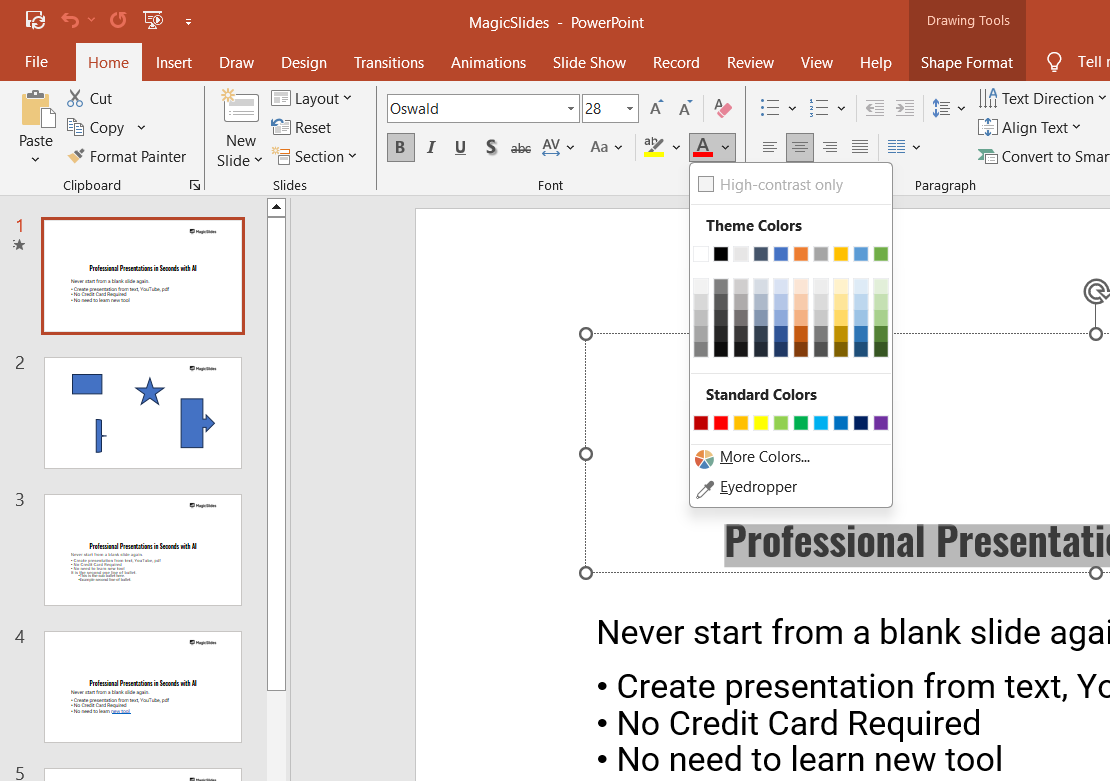Screen dimensions: 1110x781
Task: Toggle the High-contrast only checkbox
Action: 706,185
